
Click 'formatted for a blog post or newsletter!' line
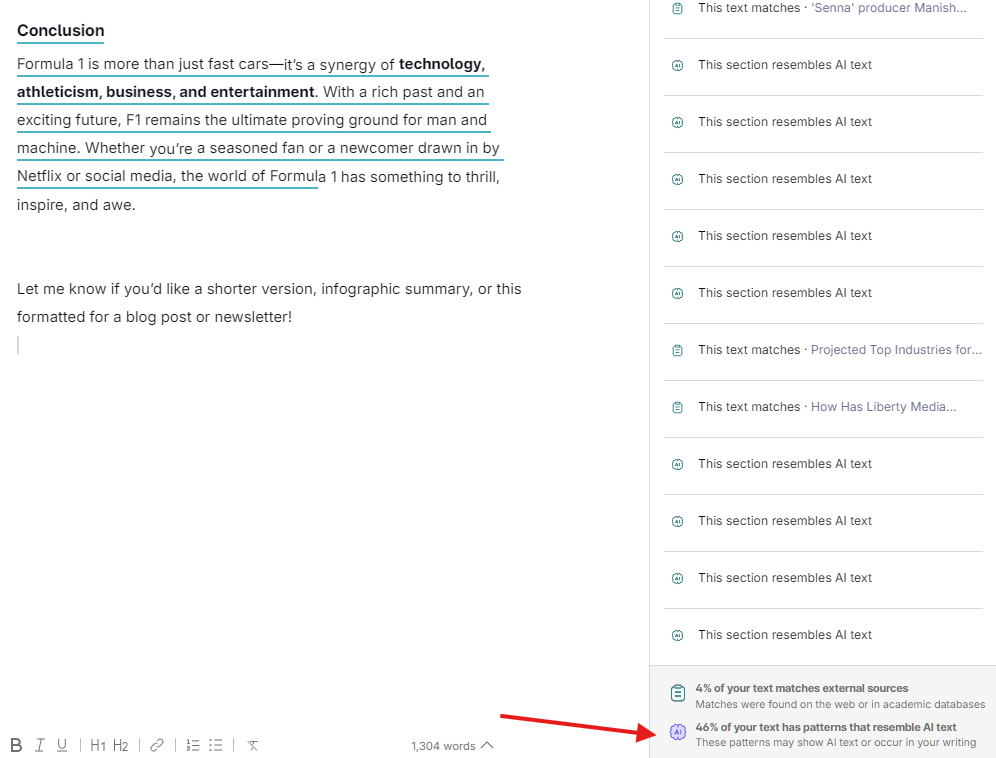tap(154, 316)
